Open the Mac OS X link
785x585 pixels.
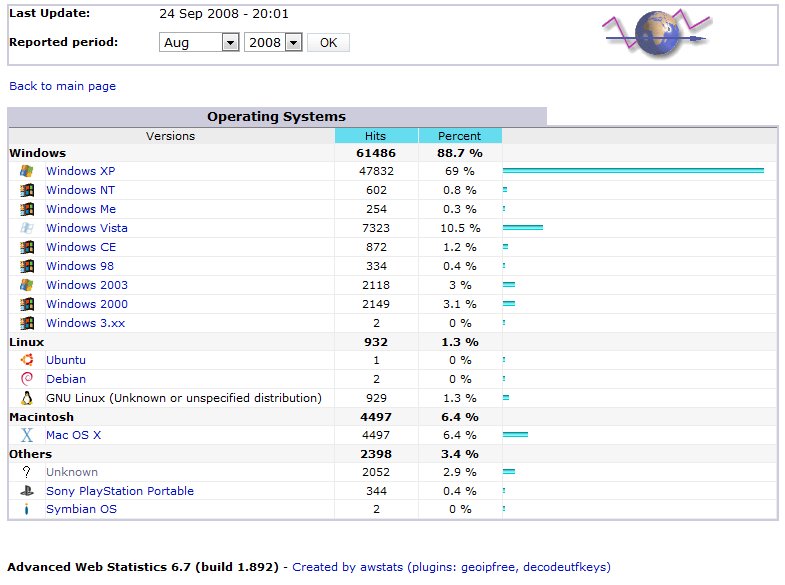coord(73,435)
